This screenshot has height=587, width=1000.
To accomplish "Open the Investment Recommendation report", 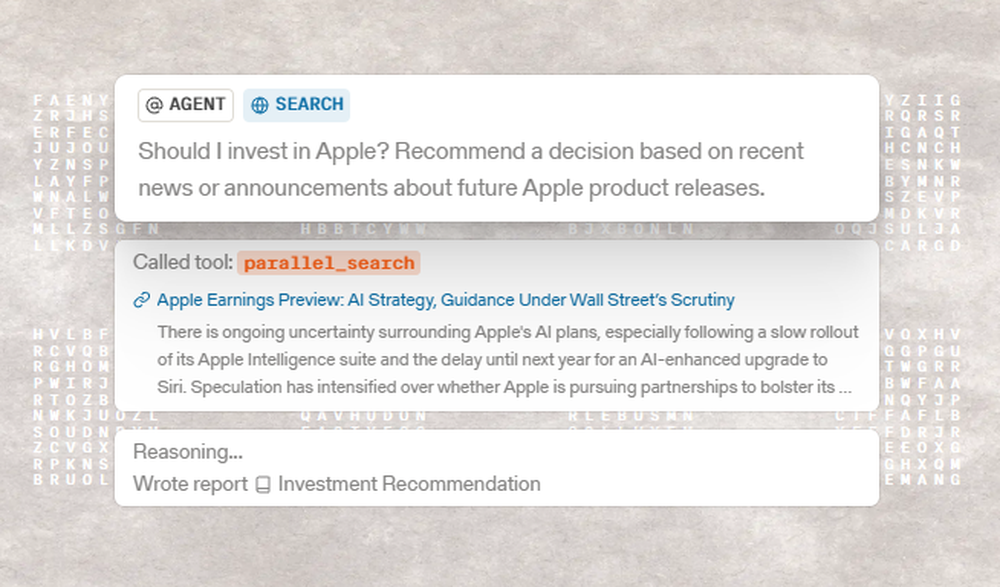I will (x=409, y=485).
